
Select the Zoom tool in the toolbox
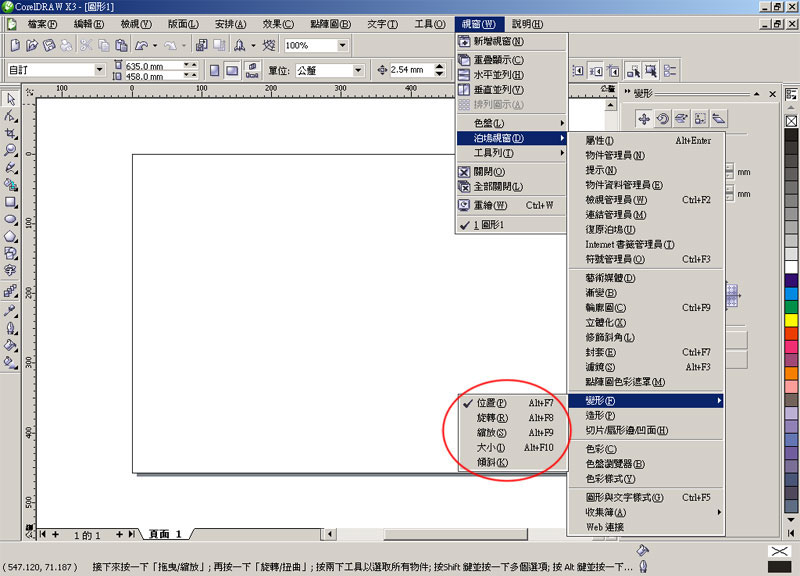coord(10,151)
